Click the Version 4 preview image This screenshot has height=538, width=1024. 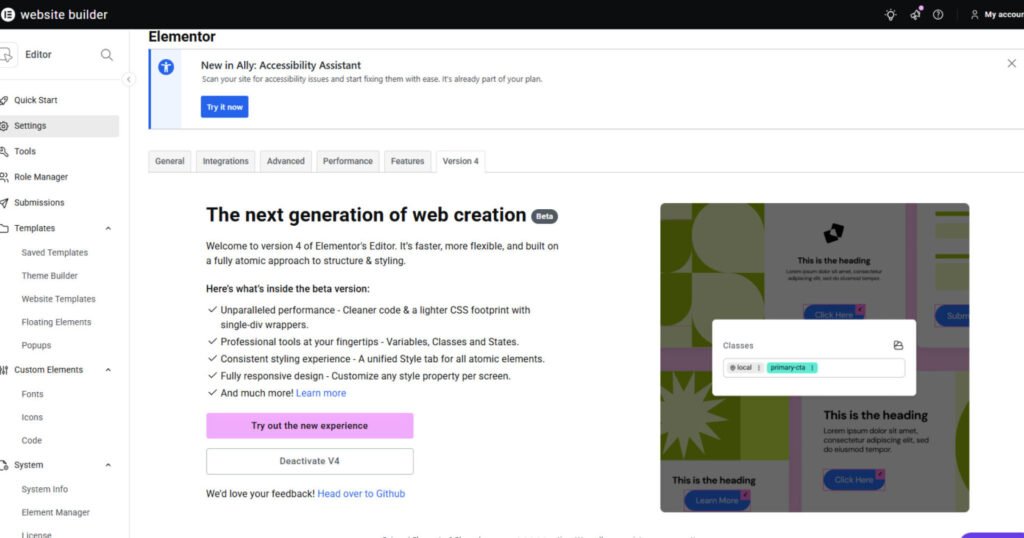coord(814,358)
